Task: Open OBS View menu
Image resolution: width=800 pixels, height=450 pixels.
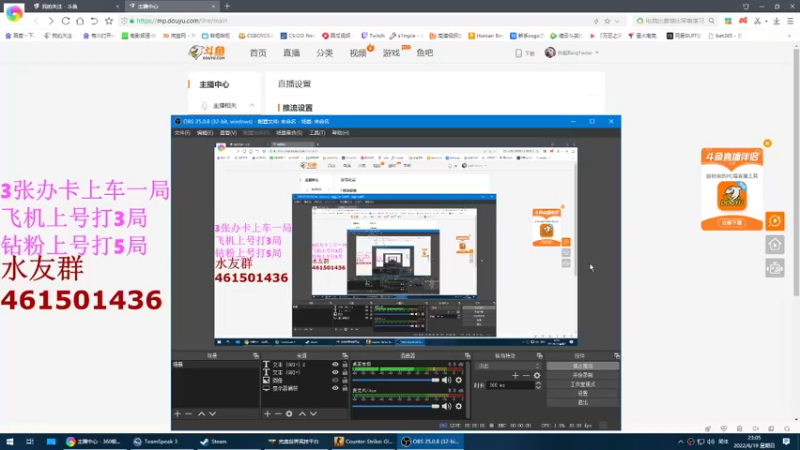Action: pos(228,133)
